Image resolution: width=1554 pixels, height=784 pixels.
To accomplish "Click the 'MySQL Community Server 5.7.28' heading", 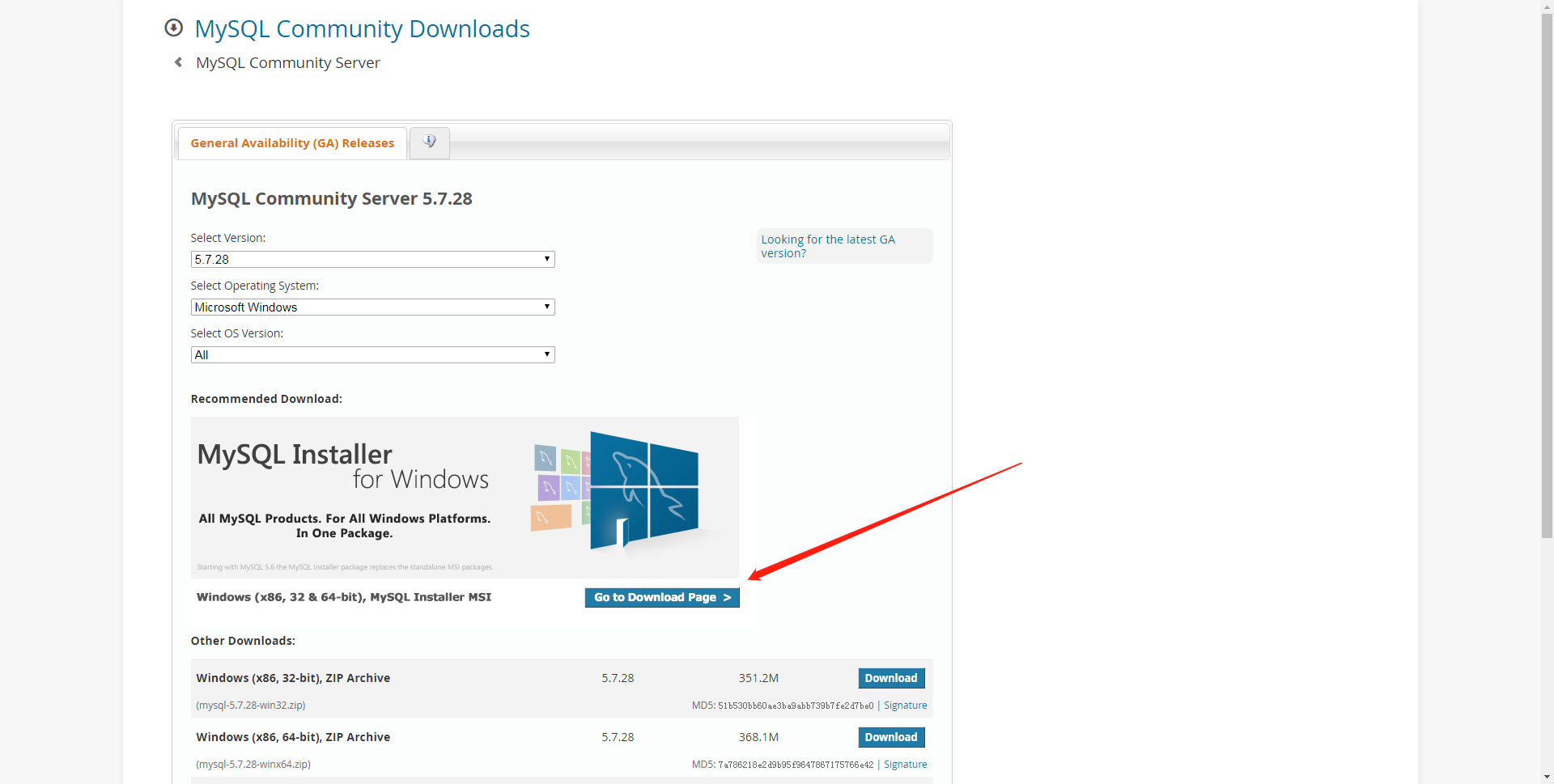I will 332,199.
